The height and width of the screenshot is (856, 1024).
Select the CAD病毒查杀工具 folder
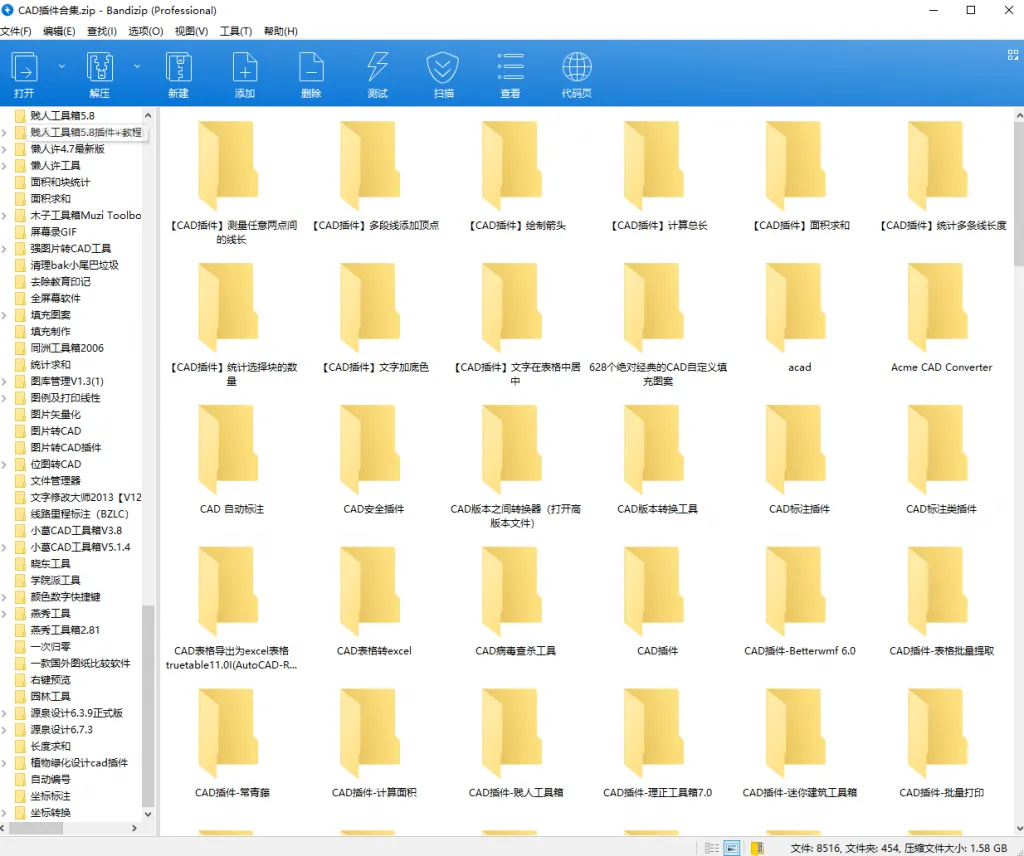[x=515, y=601]
